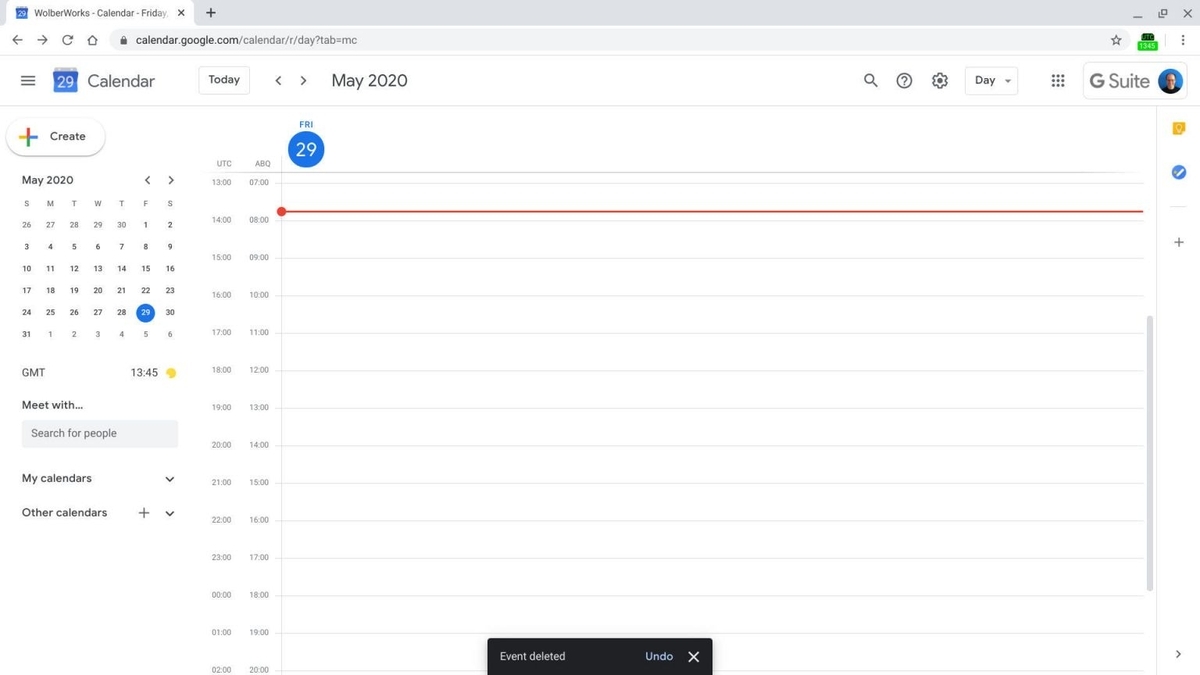This screenshot has width=1200, height=675.
Task: Open Google Tasks in side panel
Action: (1178, 172)
